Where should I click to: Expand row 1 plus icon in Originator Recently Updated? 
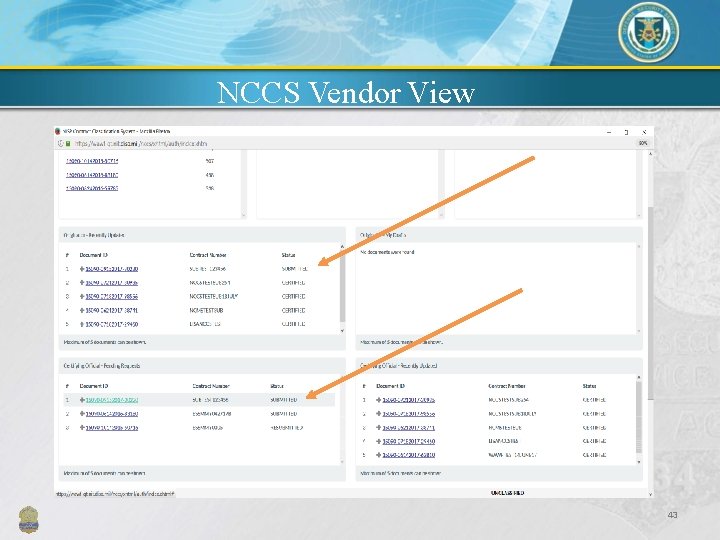pyautogui.click(x=82, y=269)
